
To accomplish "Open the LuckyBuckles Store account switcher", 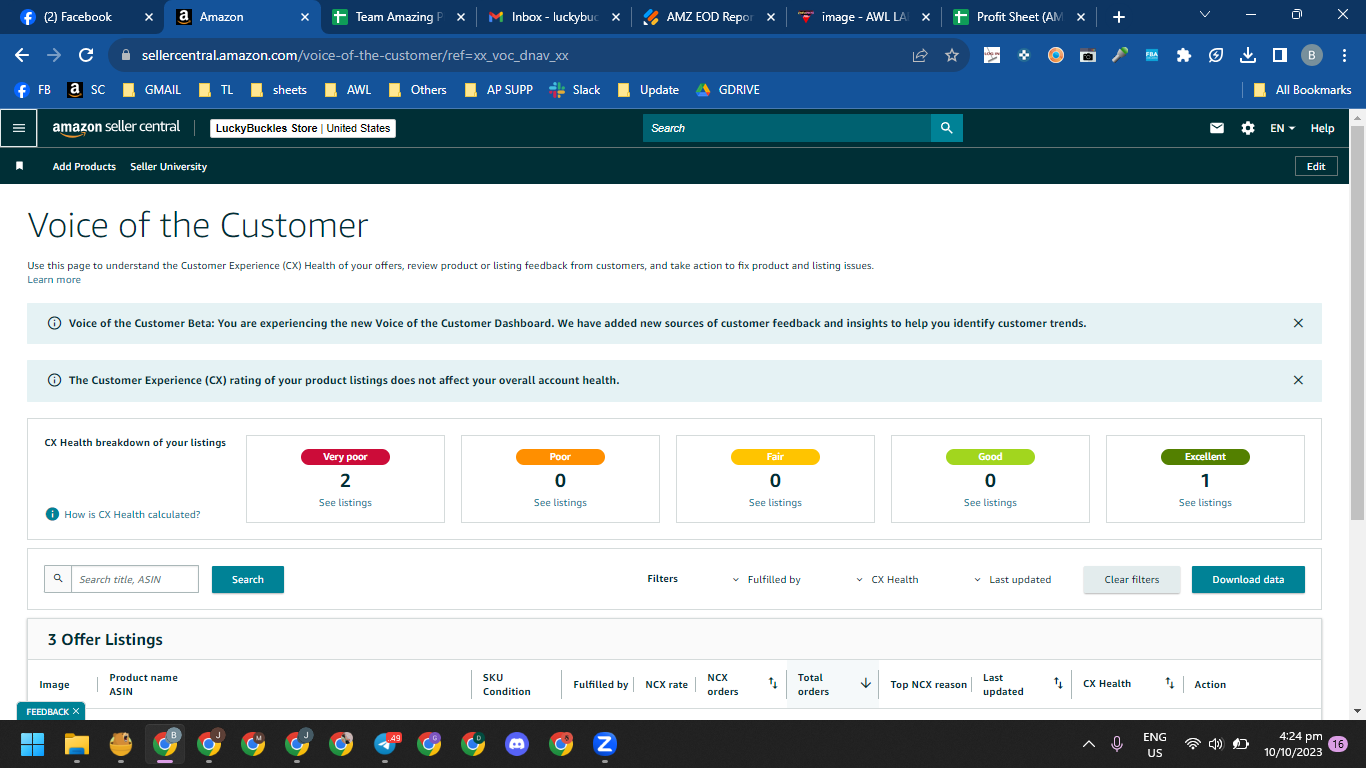I will click(303, 128).
